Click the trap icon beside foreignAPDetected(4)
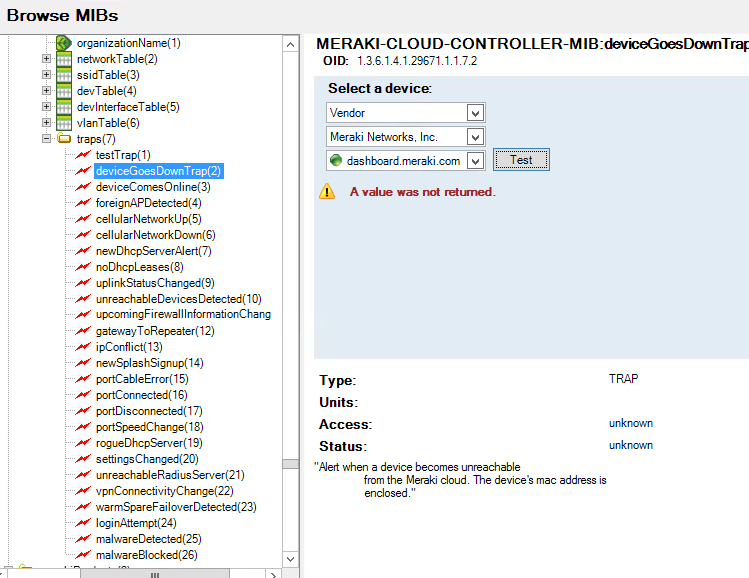 tap(83, 203)
